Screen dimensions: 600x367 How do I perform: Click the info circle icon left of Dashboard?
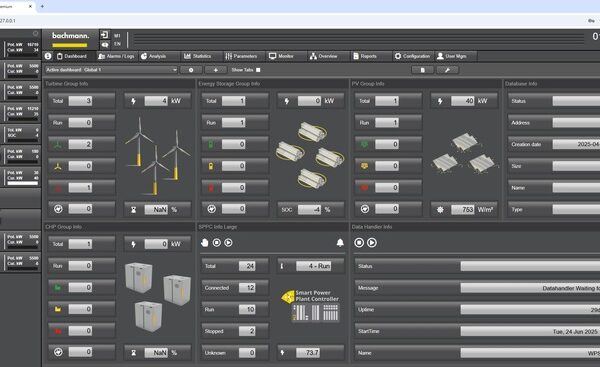click(x=48, y=56)
